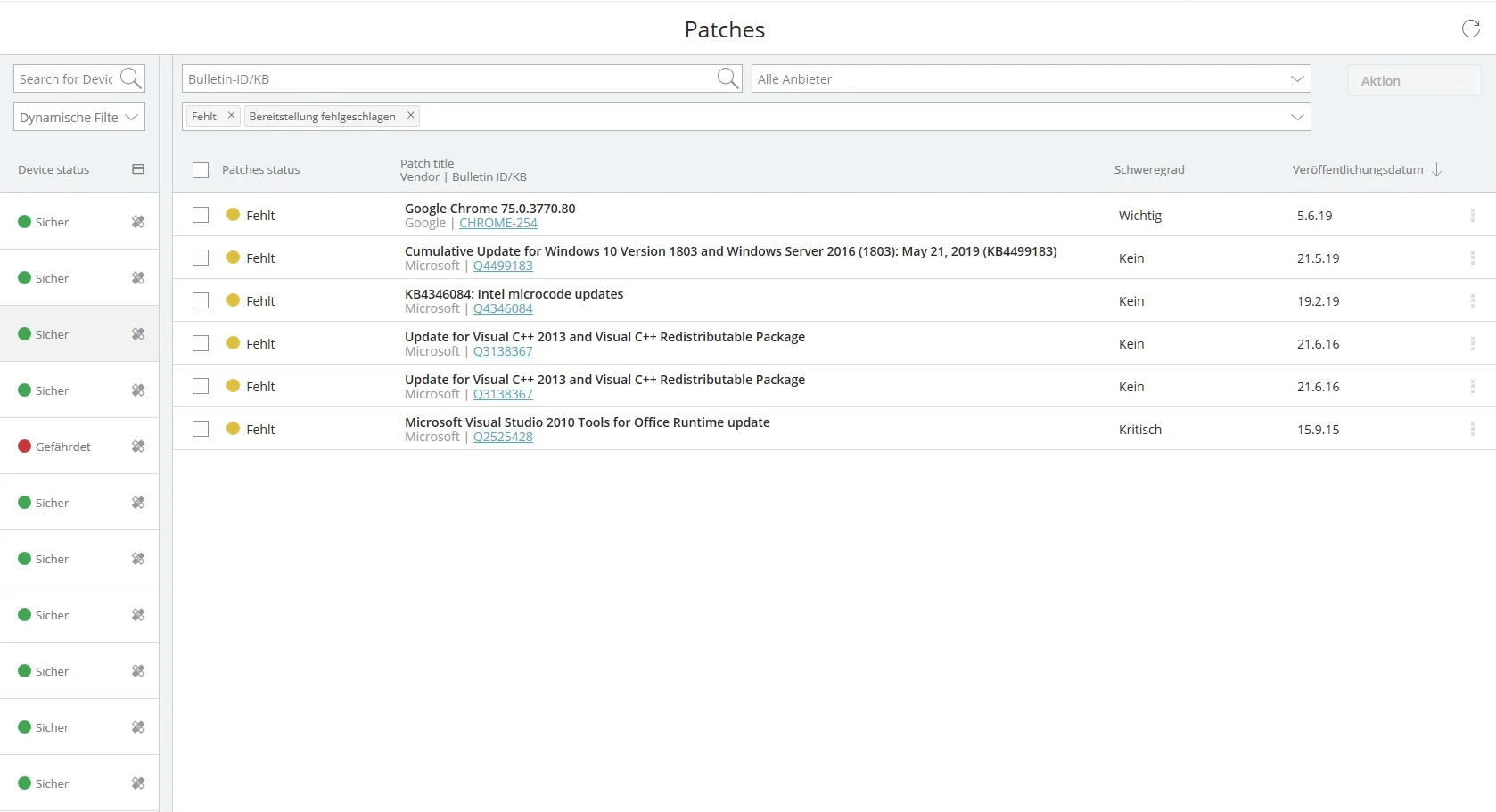The height and width of the screenshot is (812, 1496).
Task: Select all patches with the header checkbox
Action: pos(201,170)
